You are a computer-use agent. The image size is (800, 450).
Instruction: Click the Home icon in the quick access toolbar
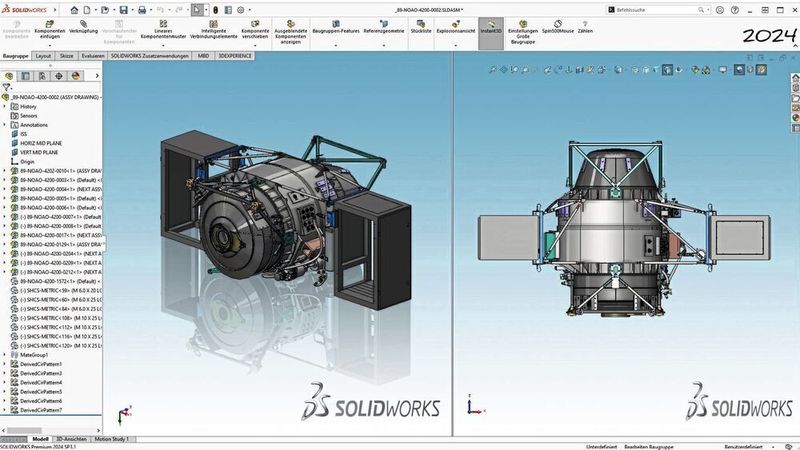pos(76,9)
